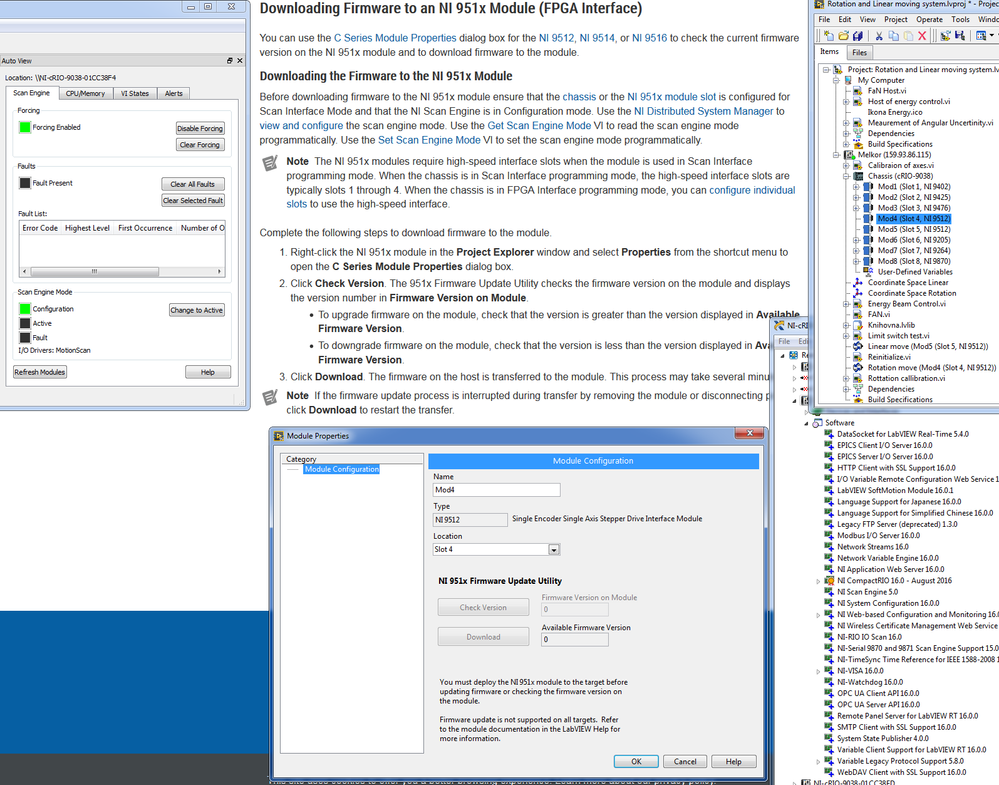Expand Energy Beam Control.vi node
999x785 pixels.
[x=846, y=304]
